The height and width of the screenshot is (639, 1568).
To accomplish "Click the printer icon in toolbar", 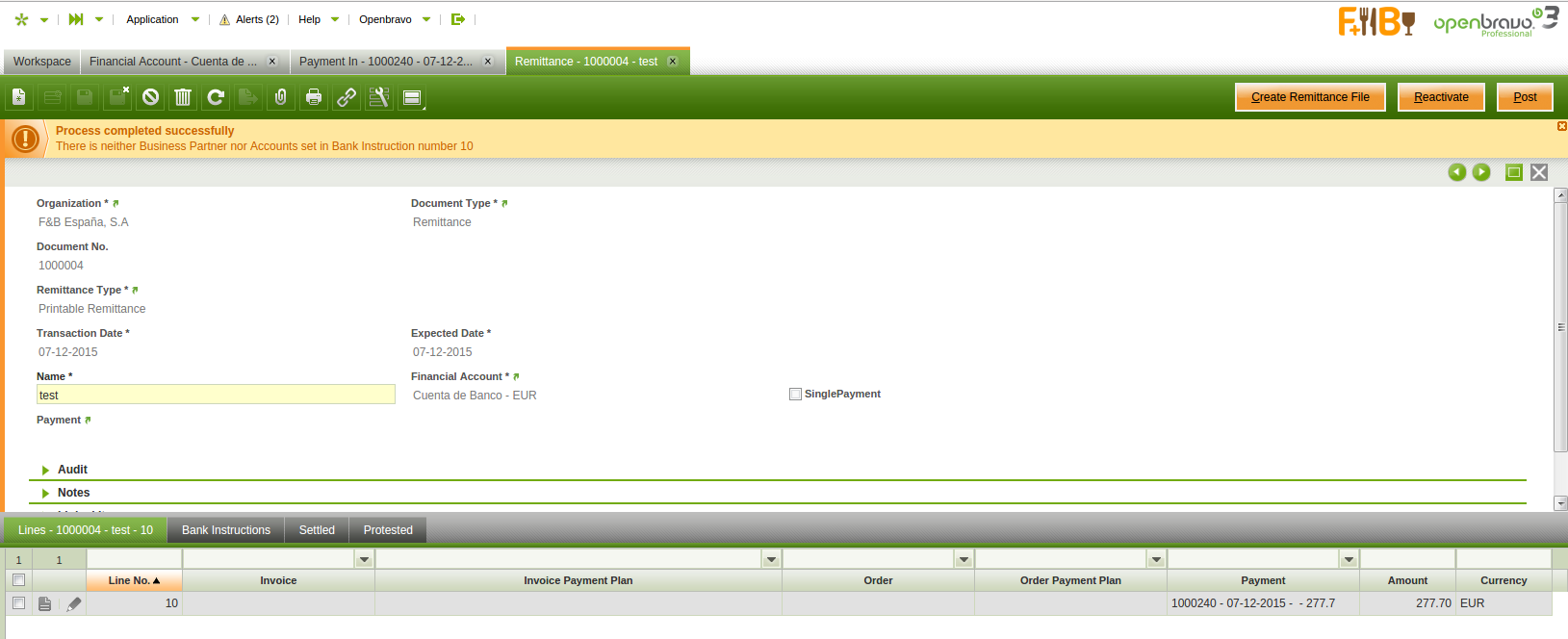I will 314,97.
